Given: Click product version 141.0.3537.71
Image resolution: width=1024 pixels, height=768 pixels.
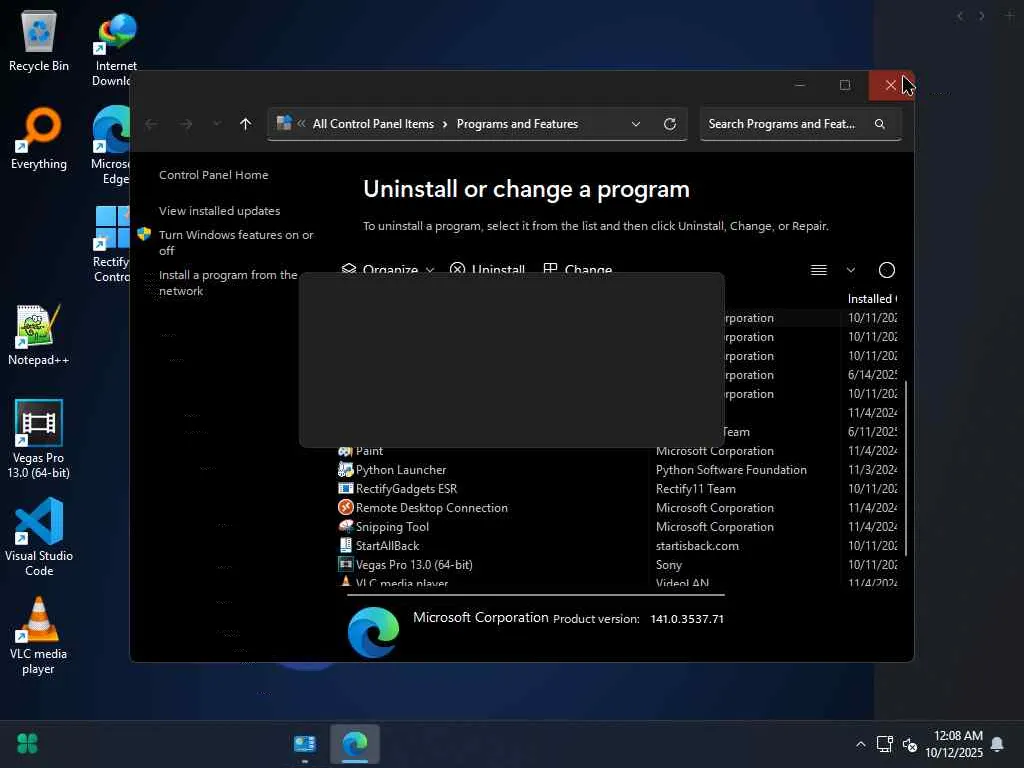Looking at the screenshot, I should coord(687,619).
